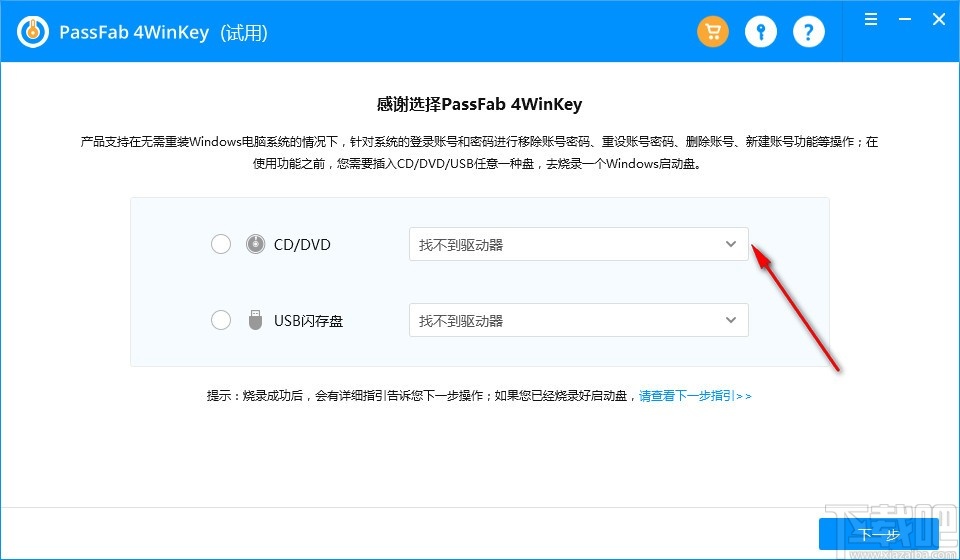
Task: Open the hamburger menu icon
Action: 871,20
